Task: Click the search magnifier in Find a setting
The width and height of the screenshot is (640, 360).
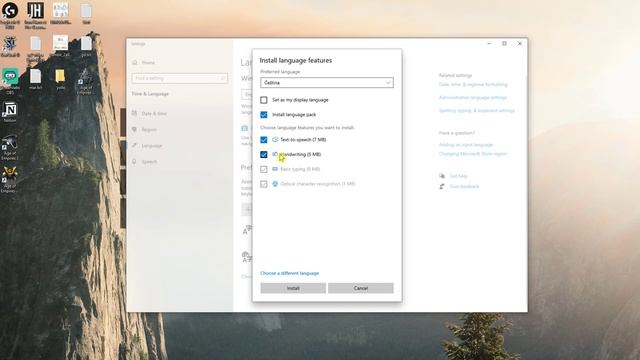Action: (x=223, y=78)
